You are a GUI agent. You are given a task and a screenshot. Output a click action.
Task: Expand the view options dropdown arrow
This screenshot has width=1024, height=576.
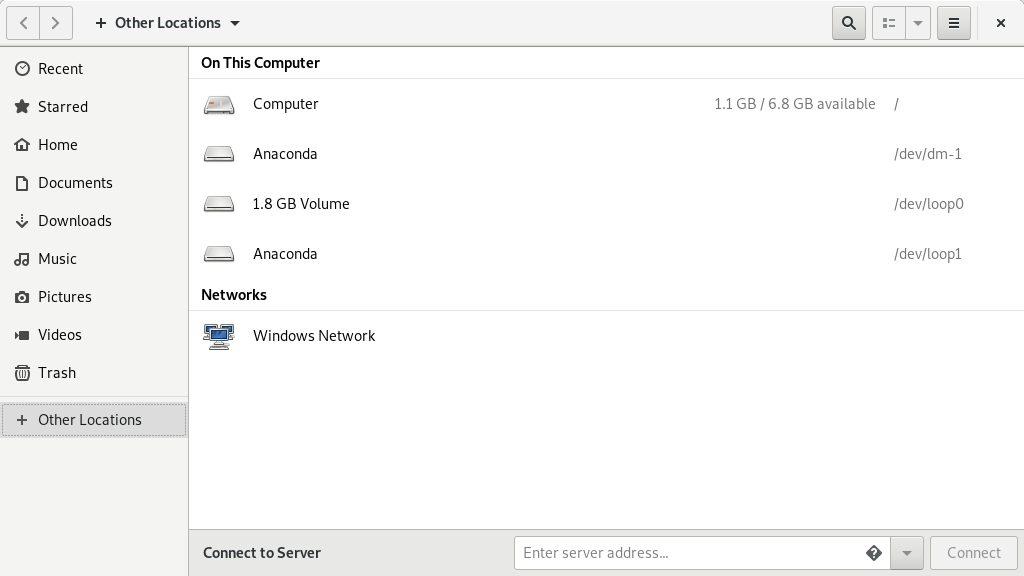point(918,23)
